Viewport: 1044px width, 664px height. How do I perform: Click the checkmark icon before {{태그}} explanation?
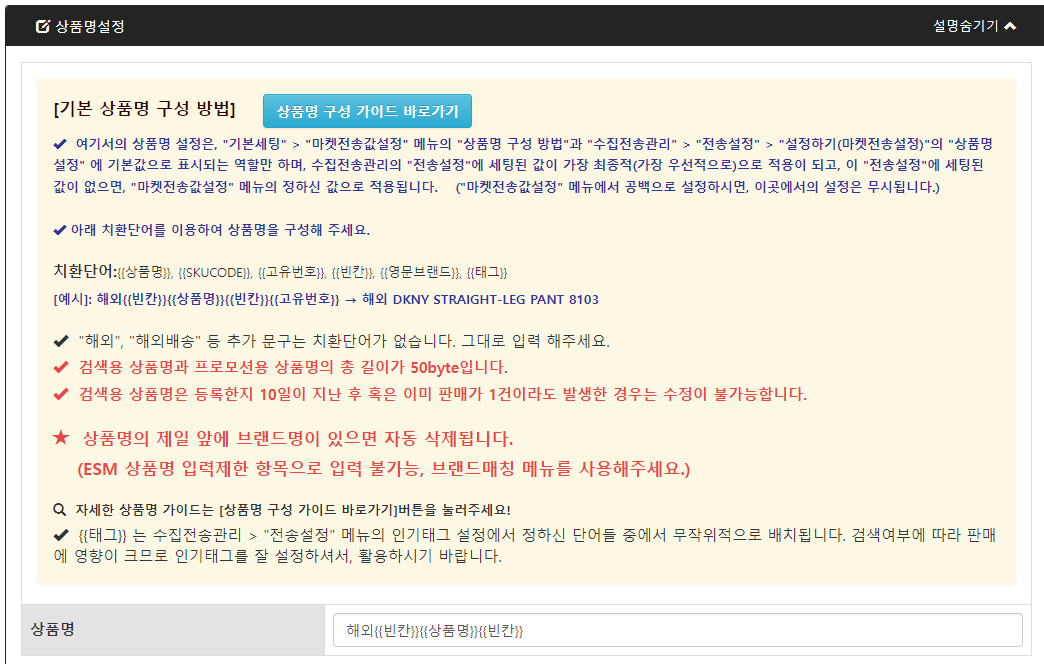(61, 535)
